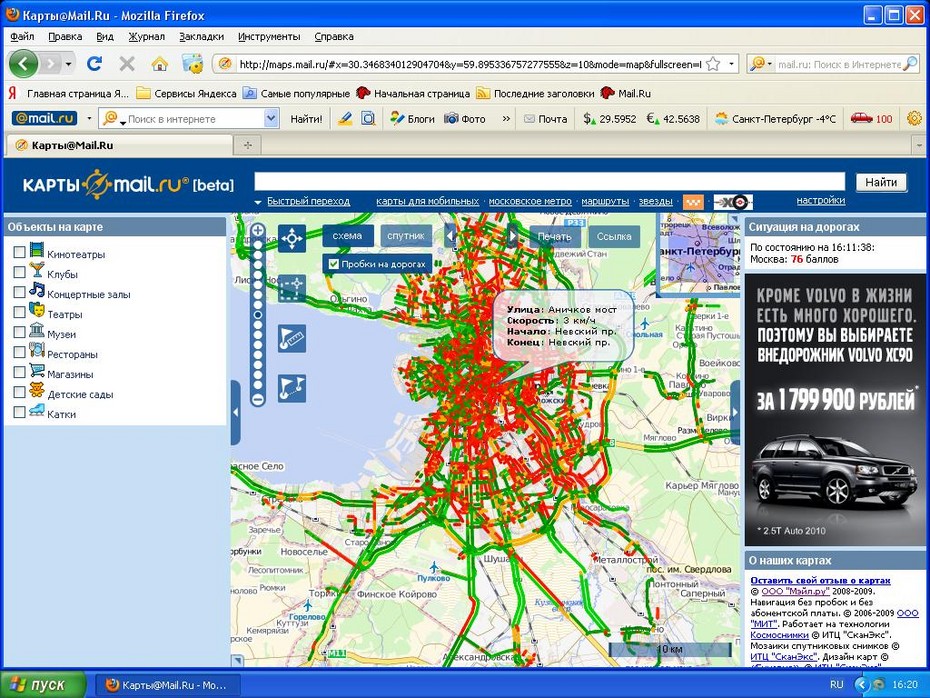Open the Закладки menu

pyautogui.click(x=201, y=36)
